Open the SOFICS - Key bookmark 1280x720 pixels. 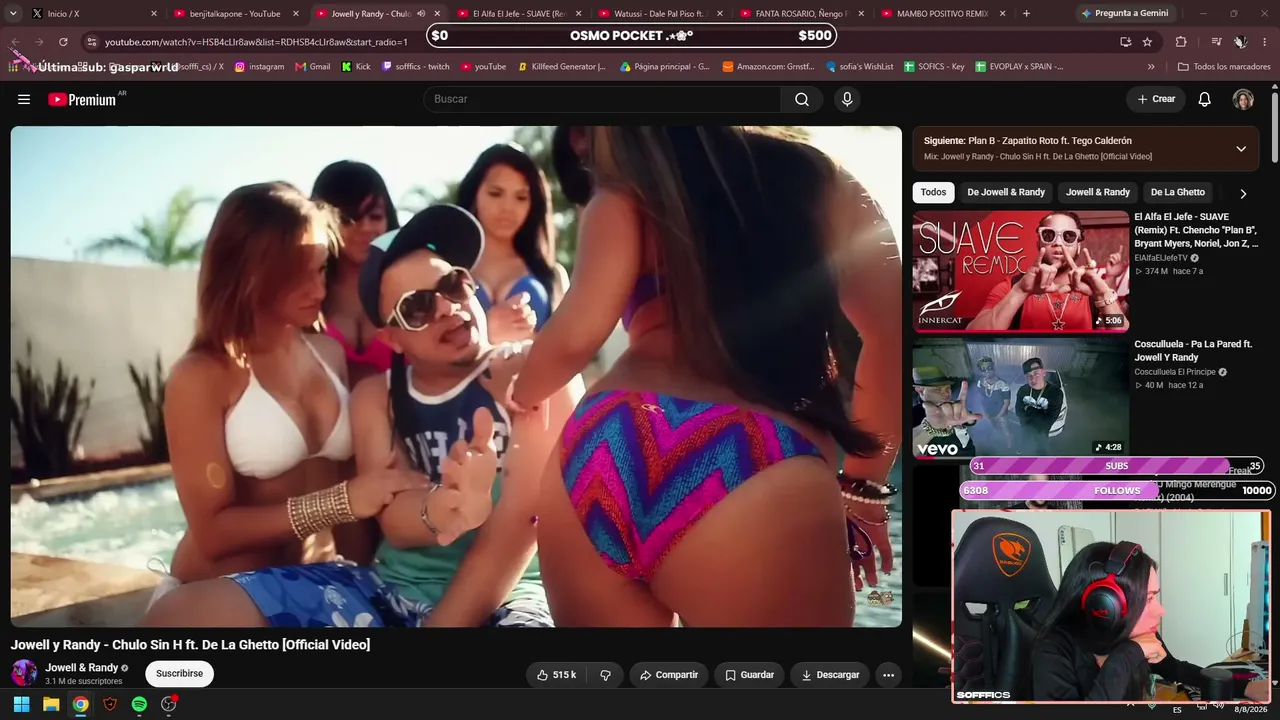click(935, 67)
